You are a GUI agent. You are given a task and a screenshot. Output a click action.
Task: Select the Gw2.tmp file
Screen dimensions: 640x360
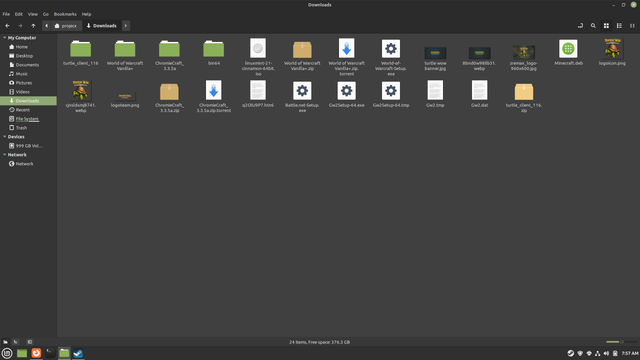435,94
